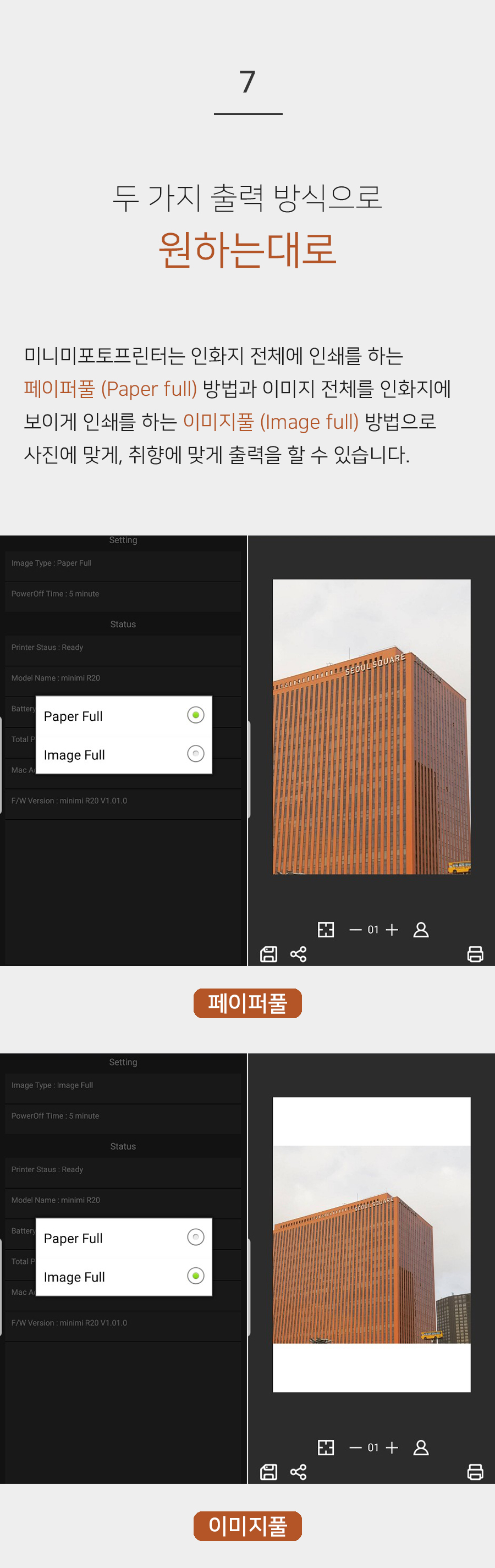This screenshot has width=495, height=1568.
Task: Select the unchecked Paper Full radio button
Action: pos(195,1237)
